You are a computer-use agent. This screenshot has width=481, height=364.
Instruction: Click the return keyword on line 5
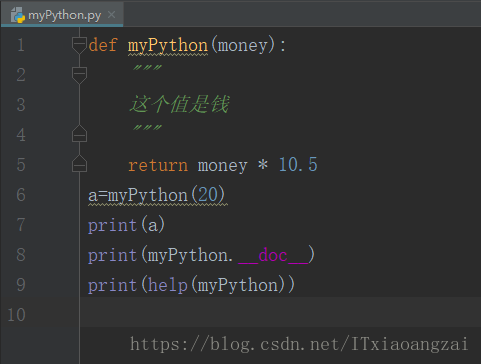[158, 165]
